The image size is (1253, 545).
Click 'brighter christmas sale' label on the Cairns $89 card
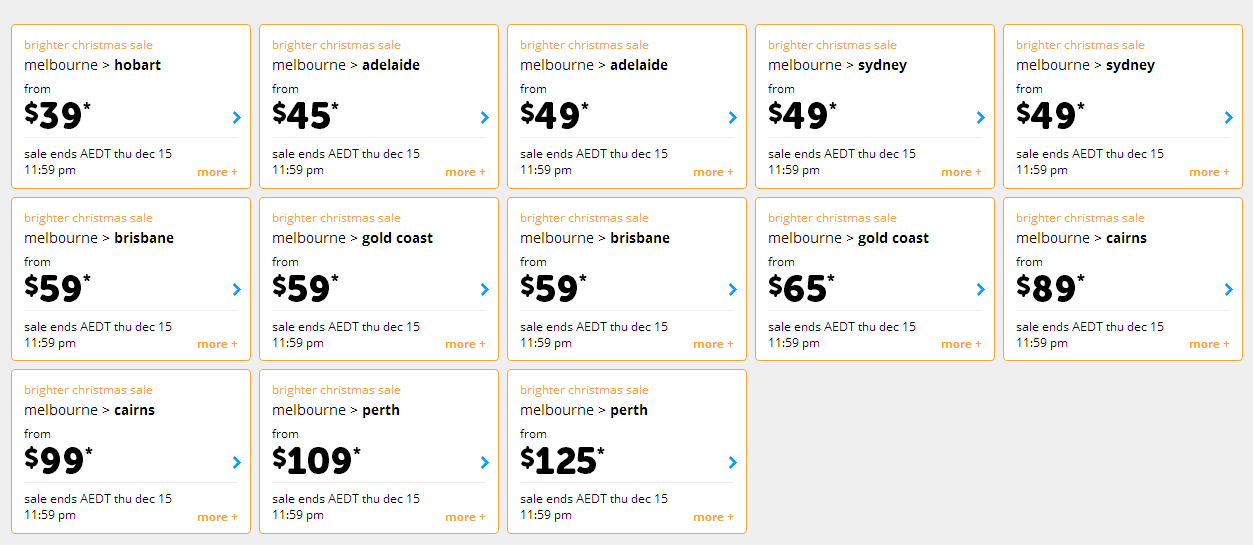click(x=1080, y=218)
